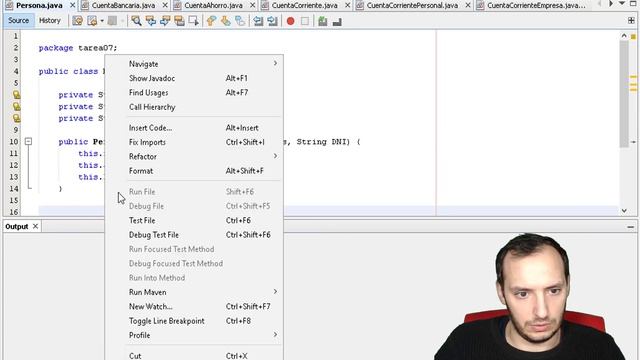Screen dimensions: 640x360
Task: Close the CuentaCorriente.java tab
Action: [x=347, y=5]
